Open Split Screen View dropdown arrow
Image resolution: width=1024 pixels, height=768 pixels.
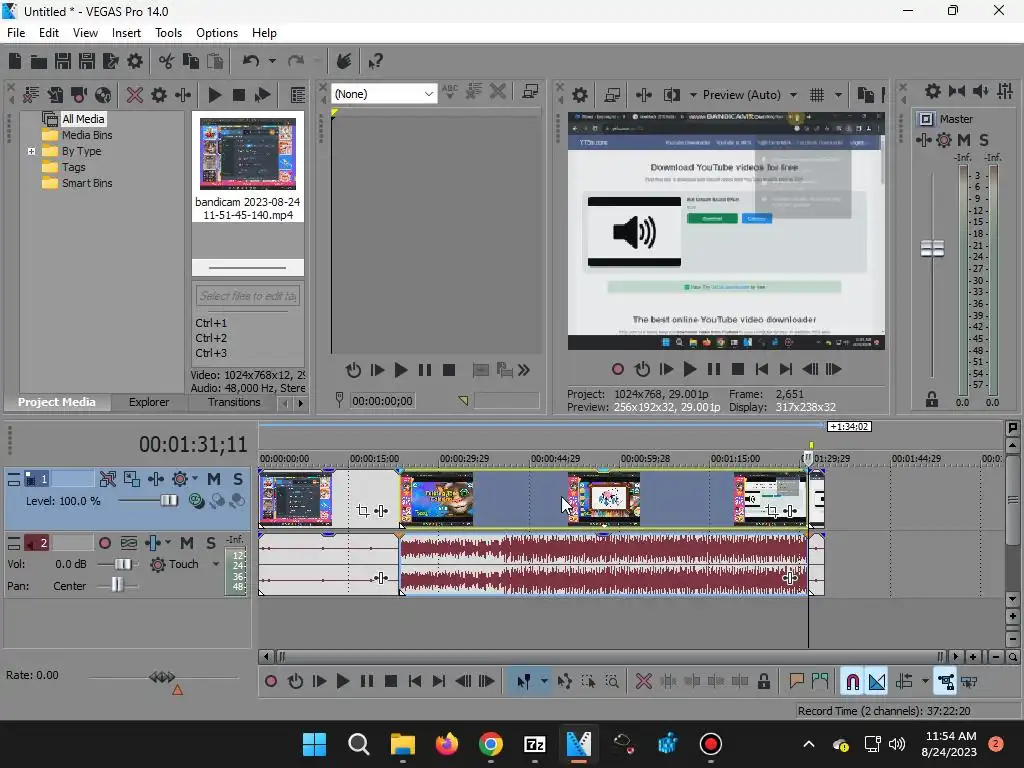693,95
